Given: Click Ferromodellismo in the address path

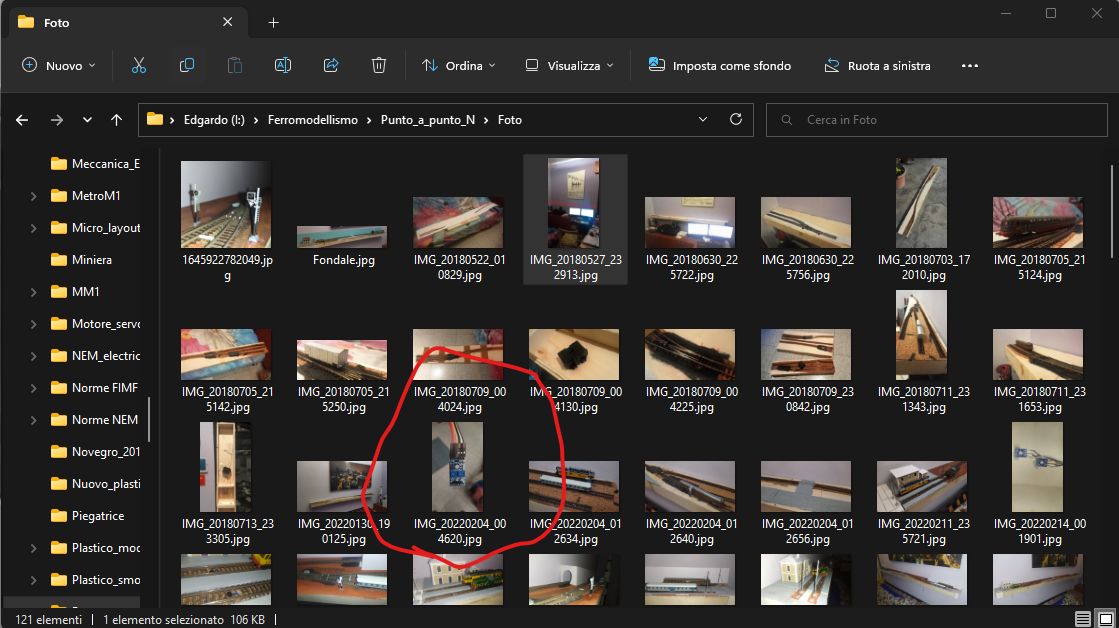Looking at the screenshot, I should 312,120.
